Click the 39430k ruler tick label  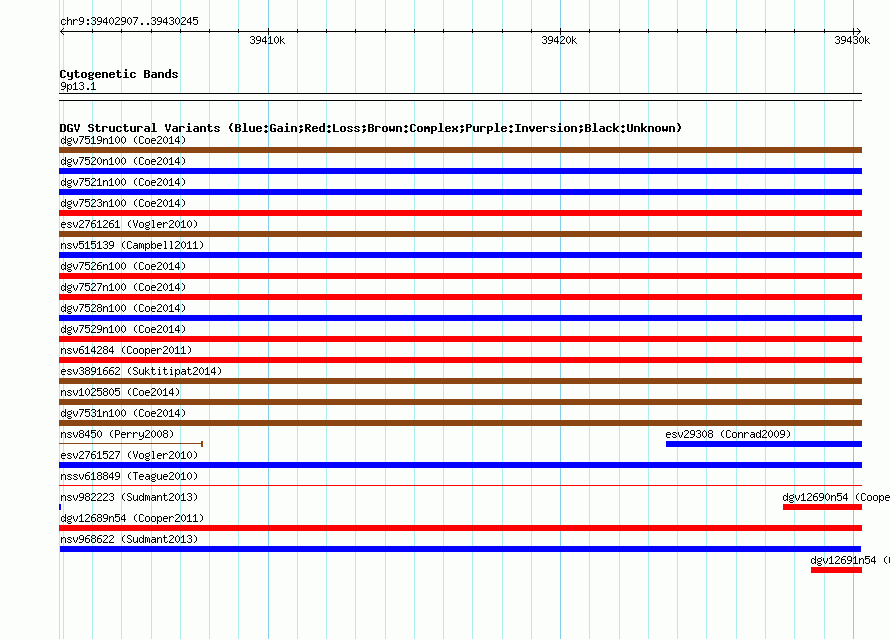coord(852,40)
